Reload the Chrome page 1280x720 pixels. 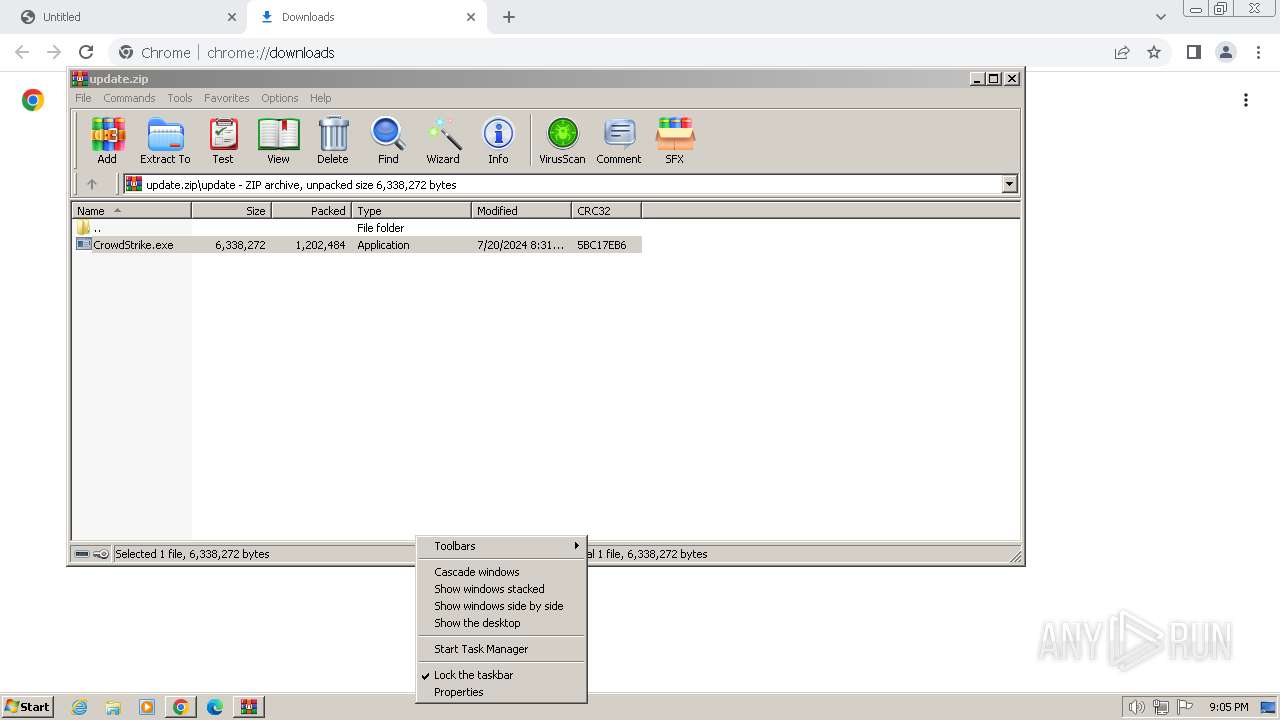(86, 52)
